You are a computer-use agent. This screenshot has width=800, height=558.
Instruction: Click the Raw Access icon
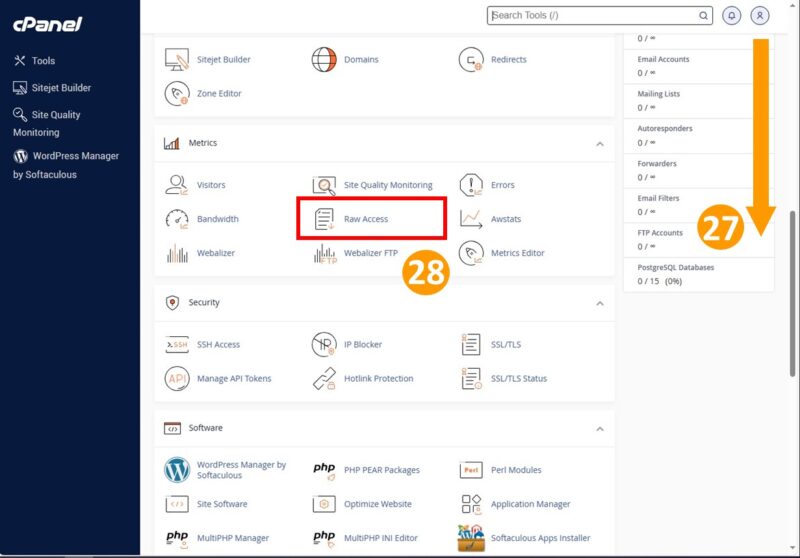click(324, 219)
